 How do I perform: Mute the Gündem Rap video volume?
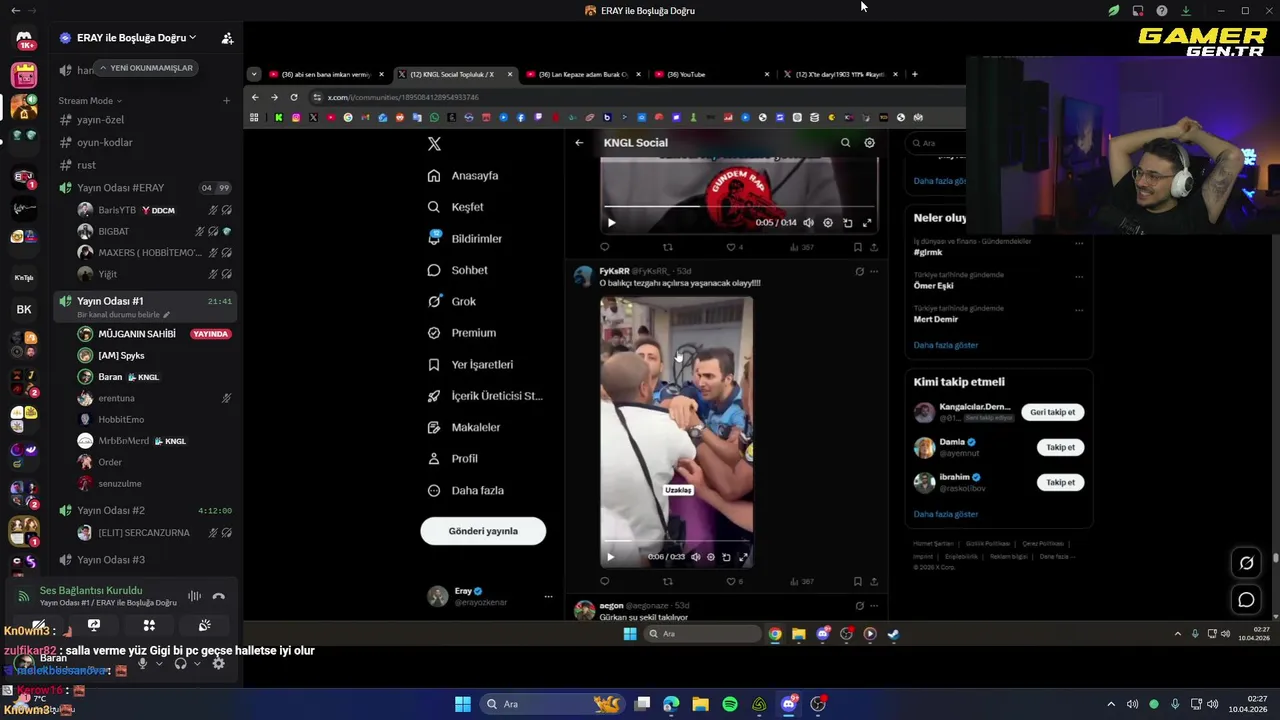click(809, 223)
